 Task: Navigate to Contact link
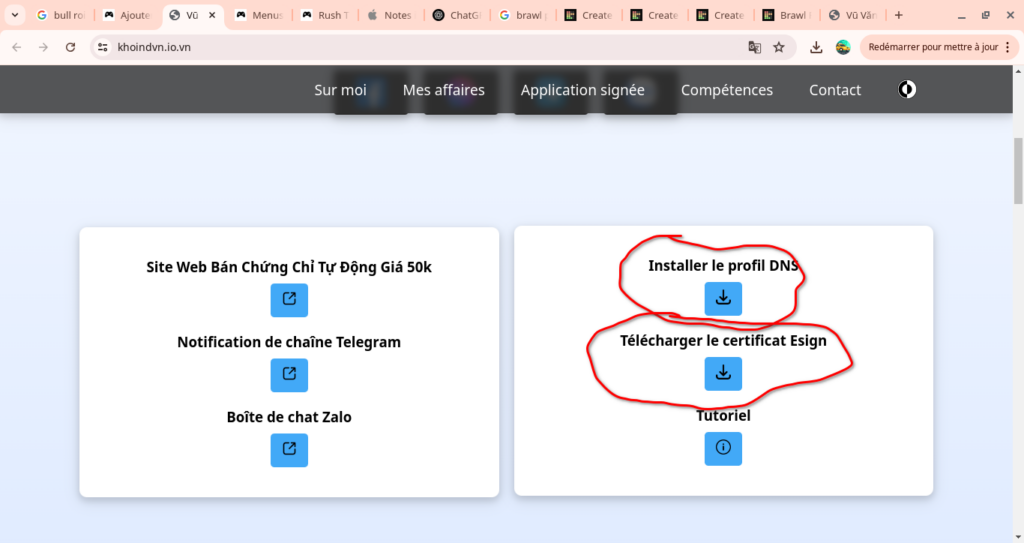coord(835,90)
